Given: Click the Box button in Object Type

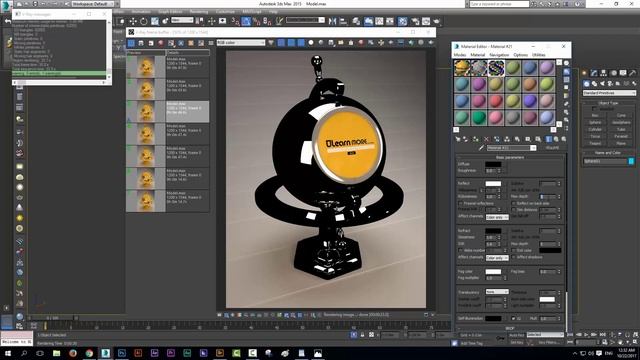Looking at the screenshot, I should click(x=595, y=116).
